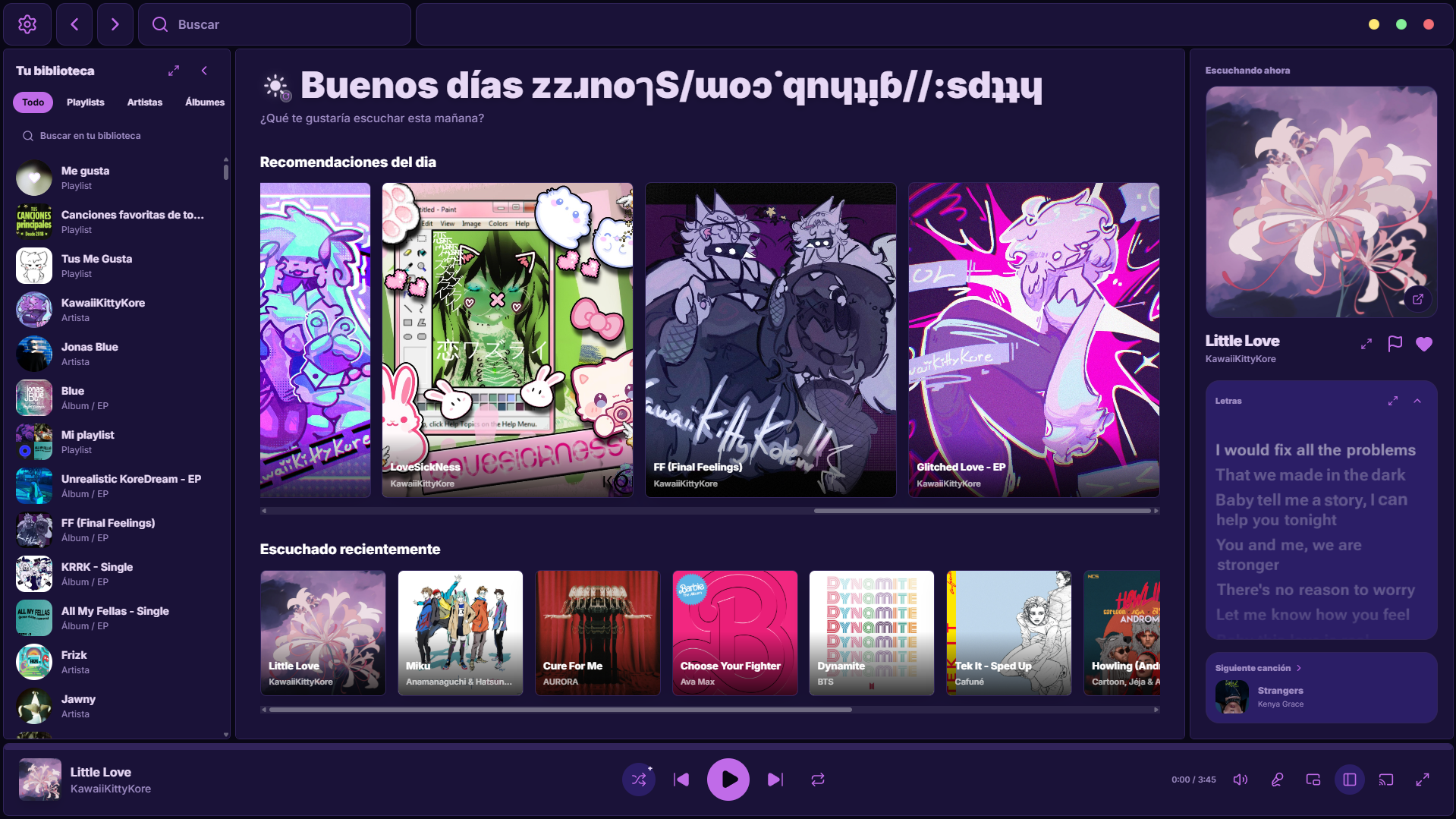Open the Cure For Me card

coord(598,633)
